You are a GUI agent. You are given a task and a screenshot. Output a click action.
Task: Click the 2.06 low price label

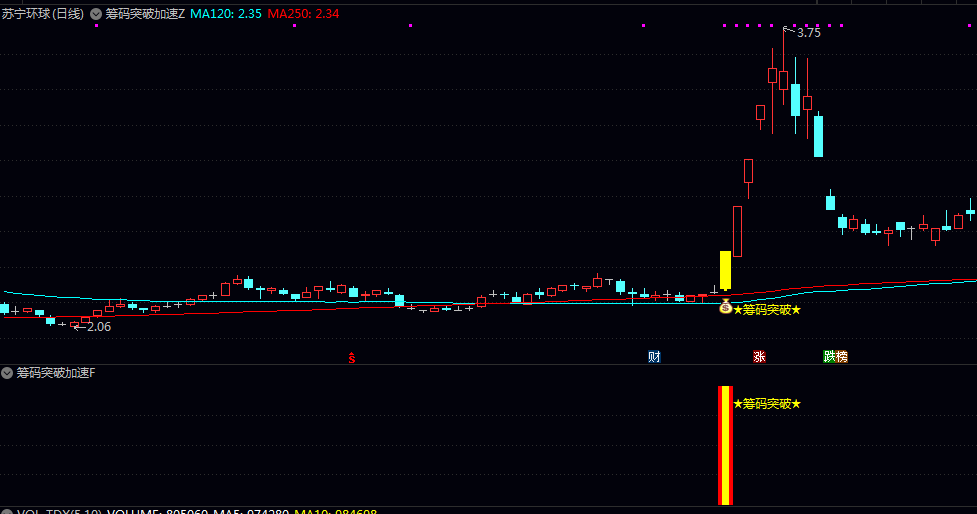coord(99,327)
